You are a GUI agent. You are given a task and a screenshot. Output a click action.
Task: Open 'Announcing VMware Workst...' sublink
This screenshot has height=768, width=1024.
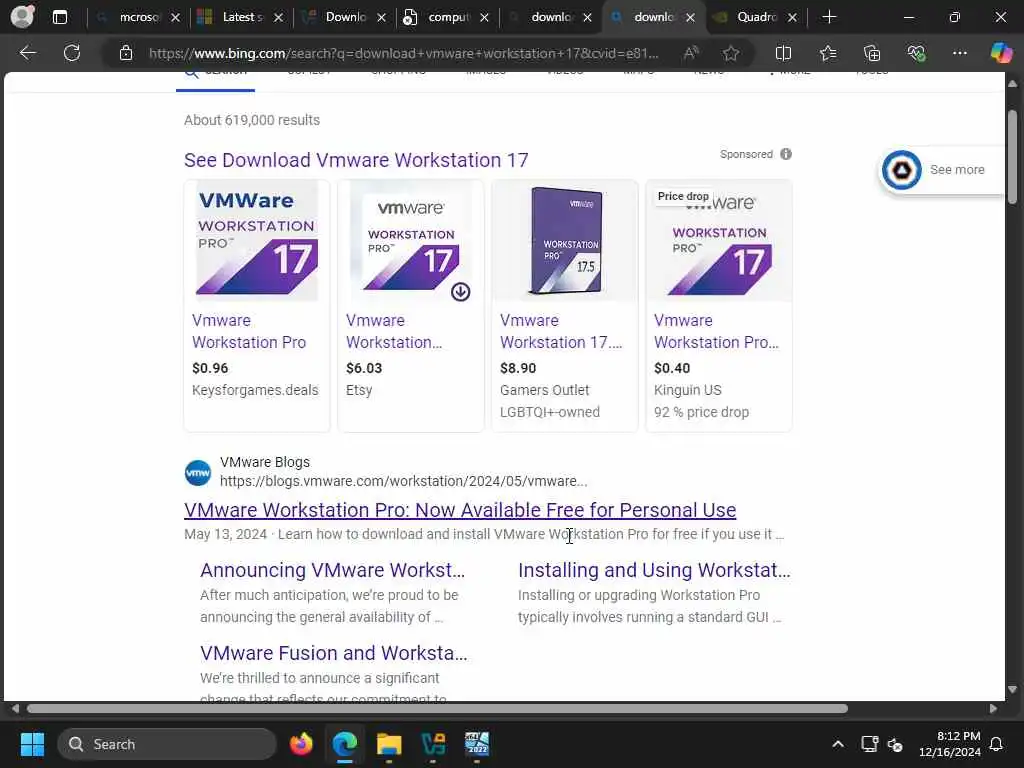click(x=332, y=570)
